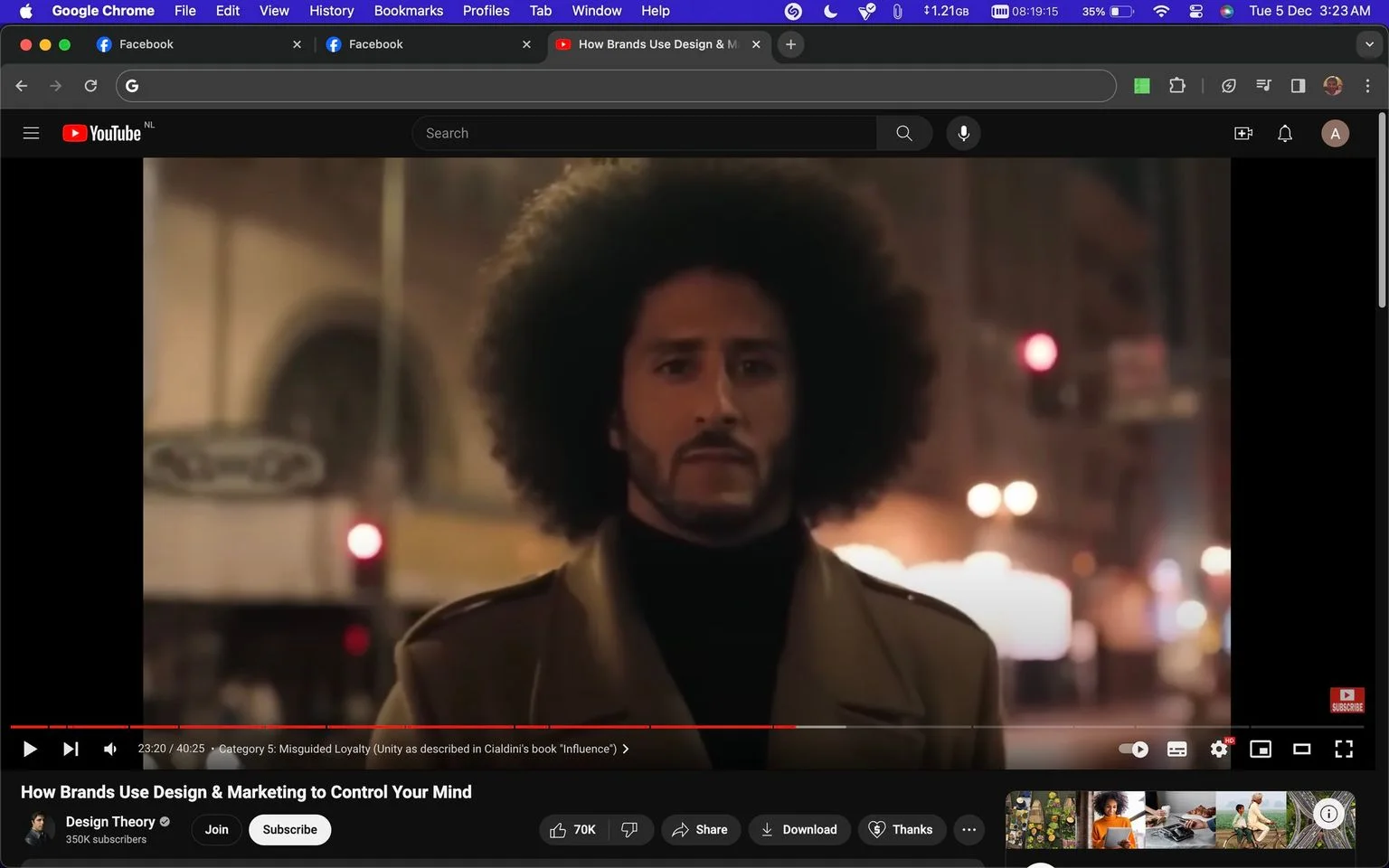Viewport: 1389px width, 868px height.
Task: Play the paused video
Action: [29, 749]
